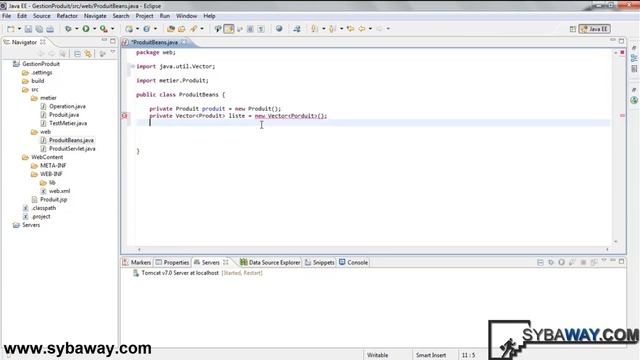The height and width of the screenshot is (360, 640).
Task: Click the Tomcat server icon in Servers view
Action: click(136, 273)
